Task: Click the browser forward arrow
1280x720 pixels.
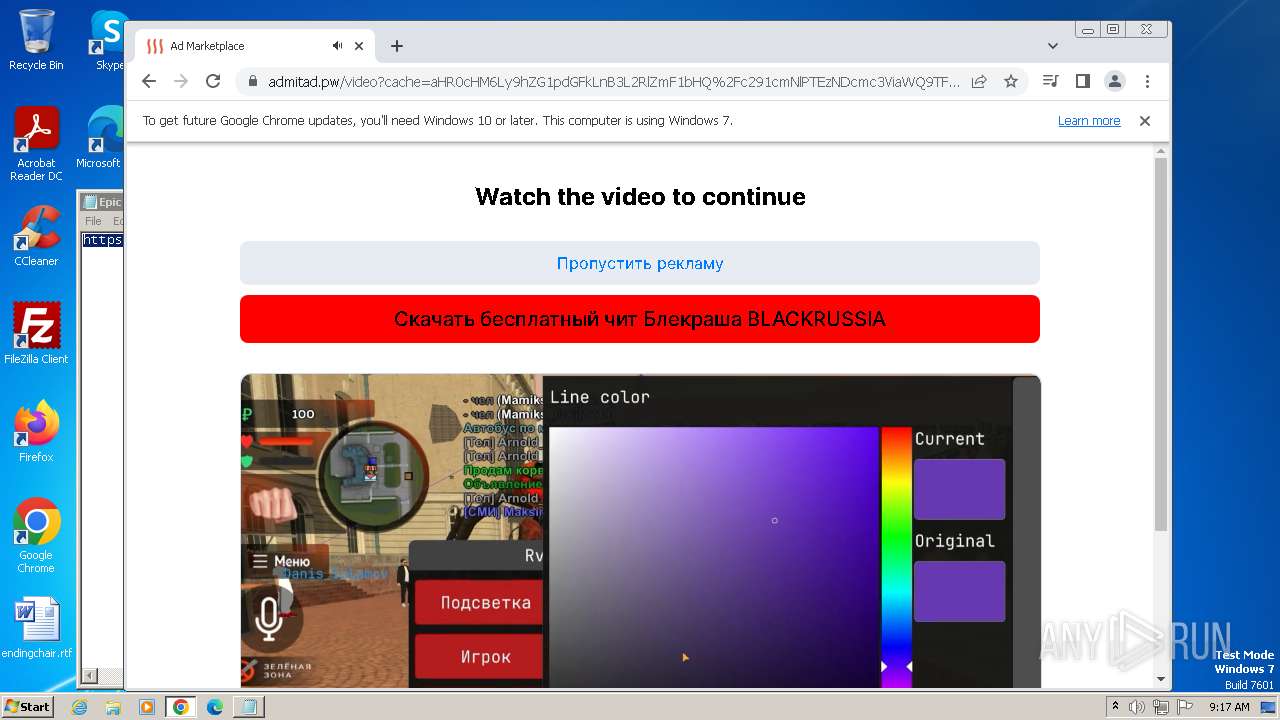Action: coord(181,82)
